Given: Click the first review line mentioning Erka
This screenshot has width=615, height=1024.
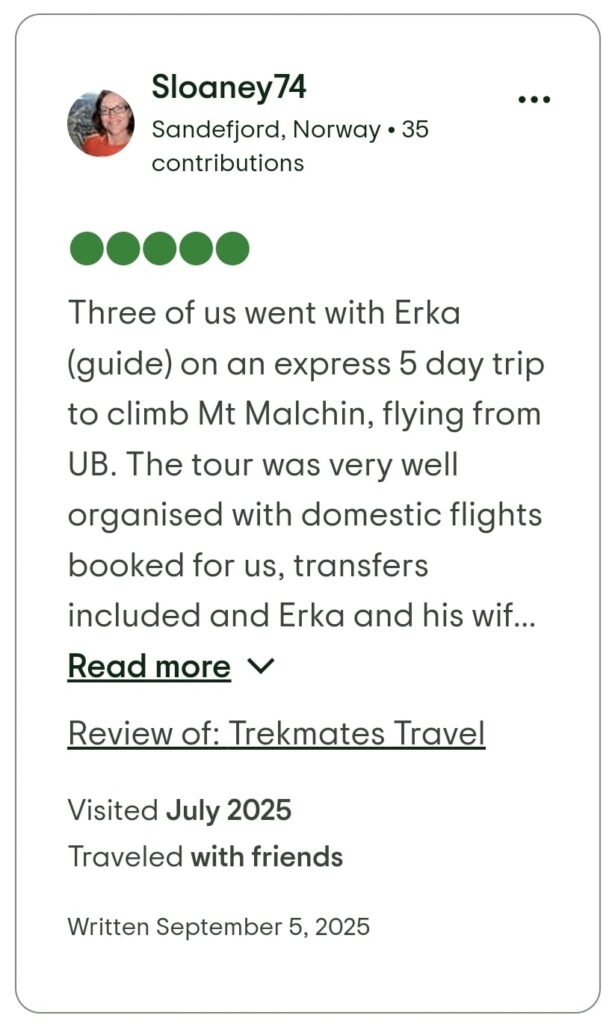Looking at the screenshot, I should coord(264,312).
